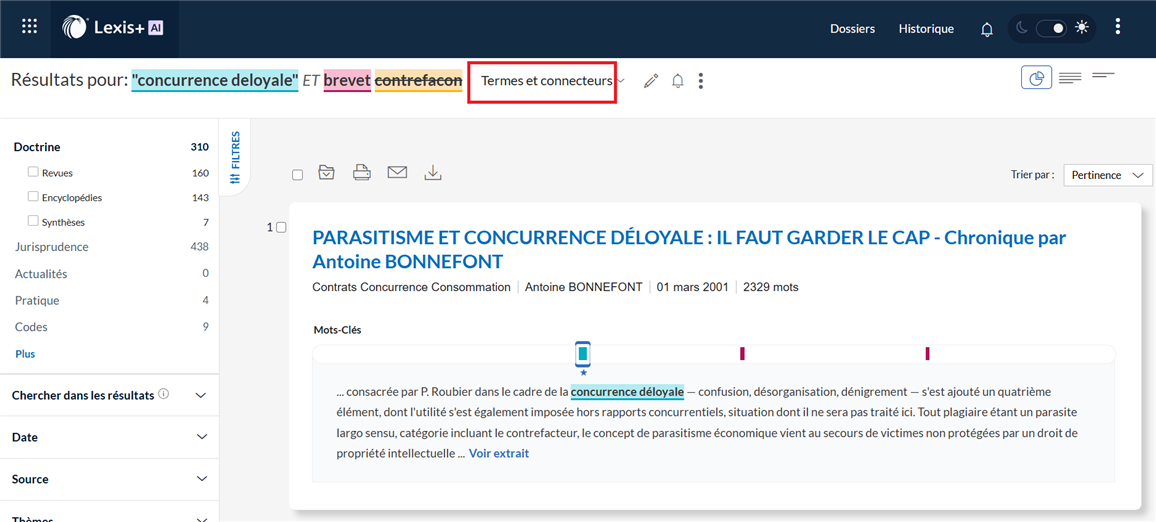
Task: Click the notifications bell in header
Action: pos(986,29)
